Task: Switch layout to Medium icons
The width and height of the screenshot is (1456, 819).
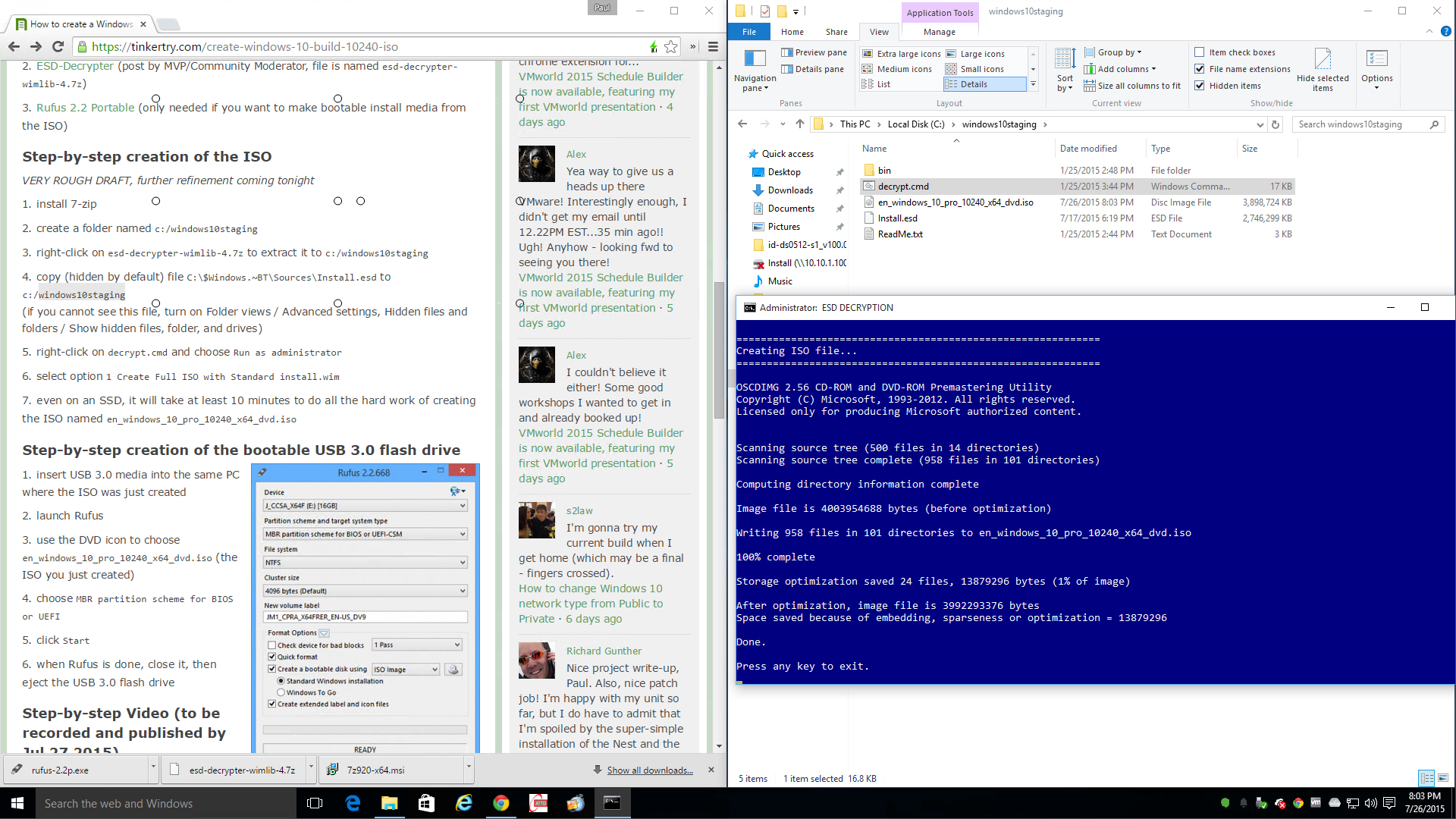Action: [x=897, y=69]
